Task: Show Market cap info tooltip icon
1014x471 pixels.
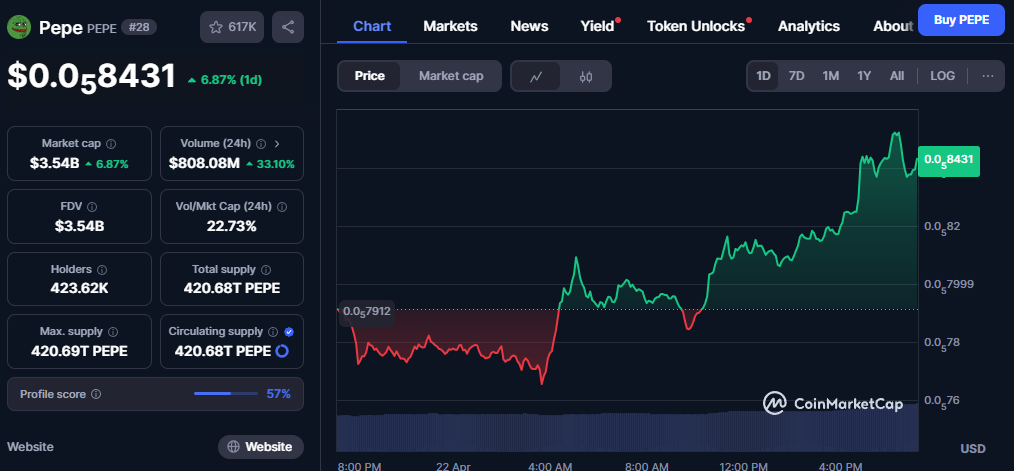Action: coord(111,144)
